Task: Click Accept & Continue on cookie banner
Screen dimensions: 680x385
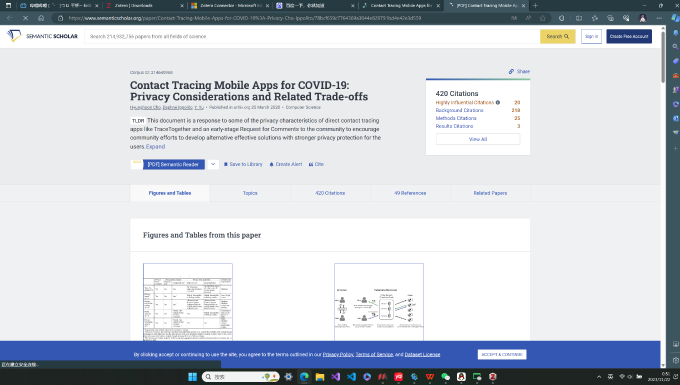Action: 502,354
